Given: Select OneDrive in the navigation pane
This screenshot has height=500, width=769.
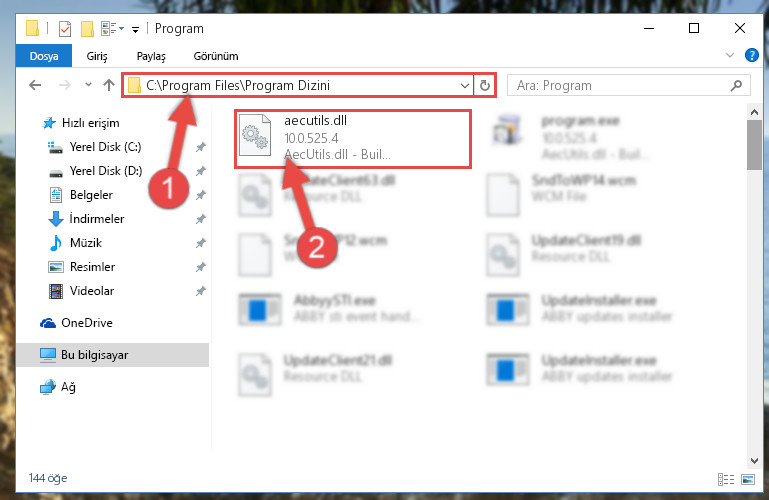Looking at the screenshot, I should (x=87, y=323).
